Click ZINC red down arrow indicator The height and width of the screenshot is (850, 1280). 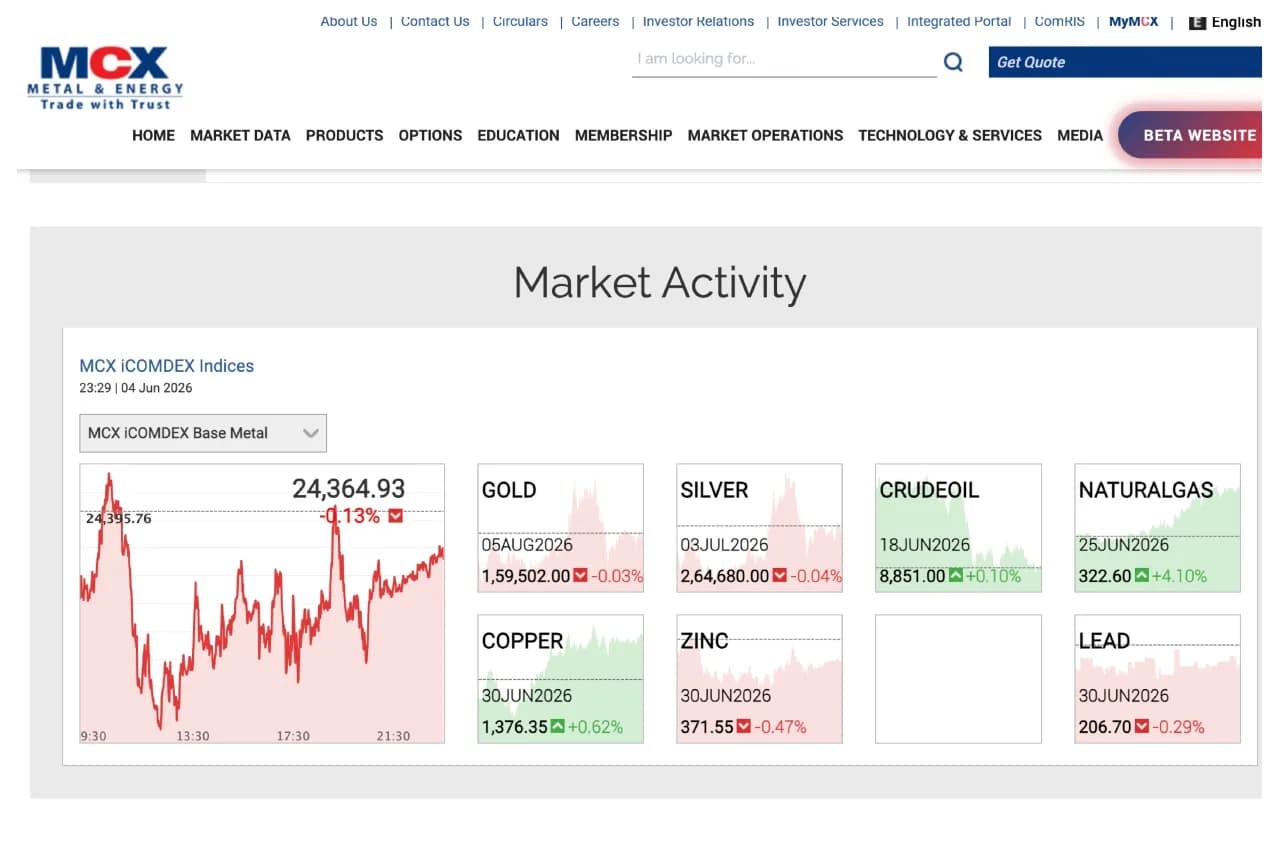click(743, 727)
